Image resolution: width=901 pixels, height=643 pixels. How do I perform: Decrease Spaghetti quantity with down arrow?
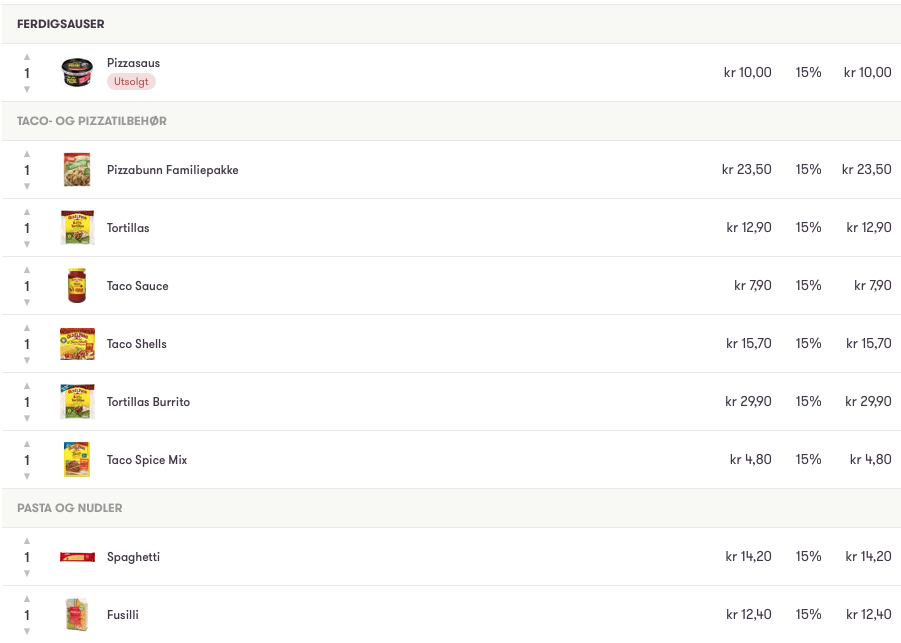click(27, 573)
